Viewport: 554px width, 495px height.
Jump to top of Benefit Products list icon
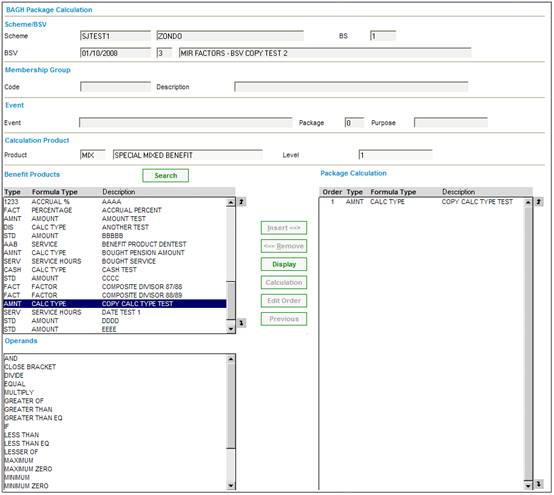coord(241,202)
